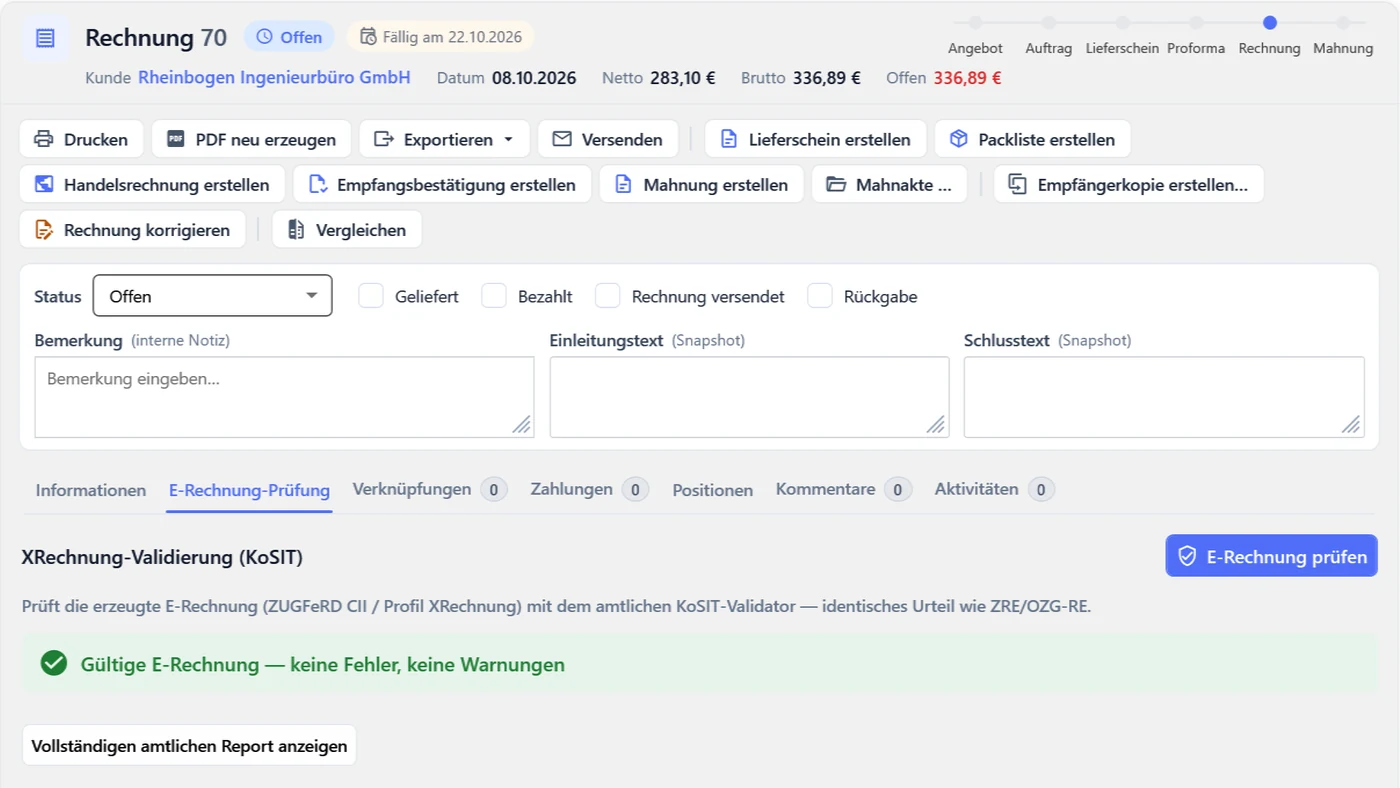The height and width of the screenshot is (788, 1400).
Task: Click the envelope icon on Versenden
Action: (x=562, y=139)
